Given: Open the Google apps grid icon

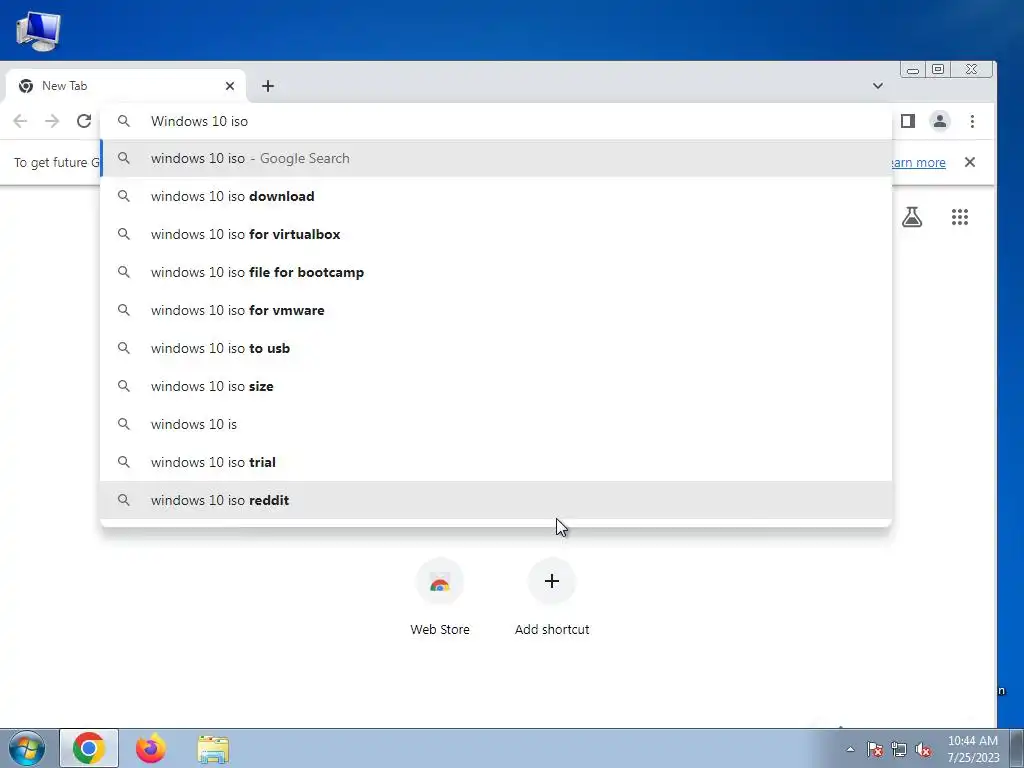Looking at the screenshot, I should pos(959,217).
